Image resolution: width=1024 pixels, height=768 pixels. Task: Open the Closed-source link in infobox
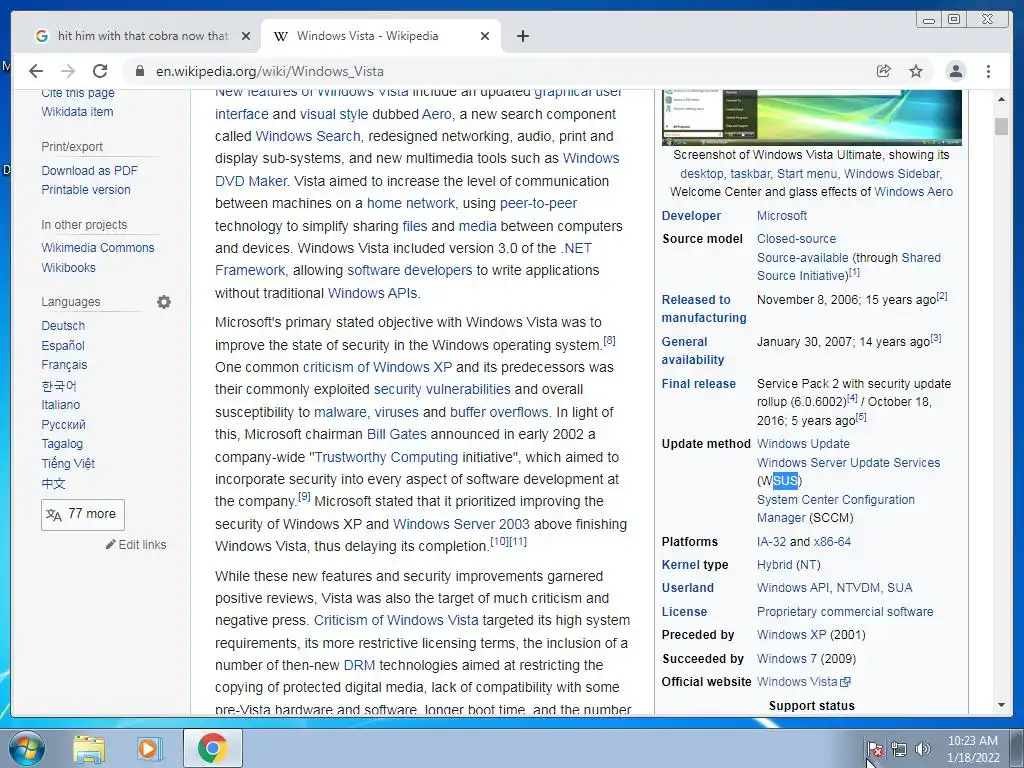(x=796, y=239)
